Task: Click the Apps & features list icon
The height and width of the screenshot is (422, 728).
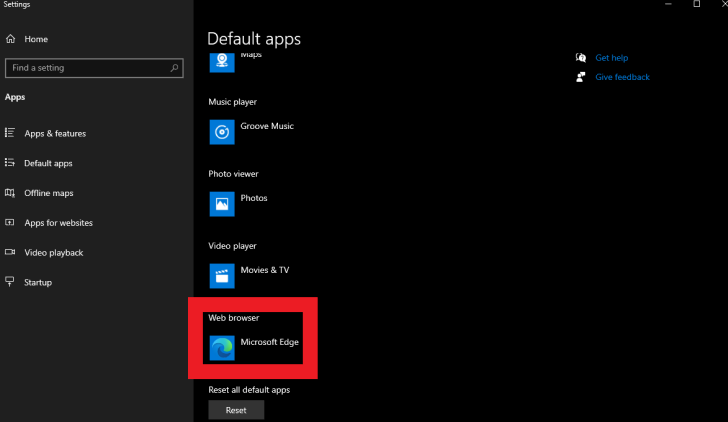Action: pos(10,133)
